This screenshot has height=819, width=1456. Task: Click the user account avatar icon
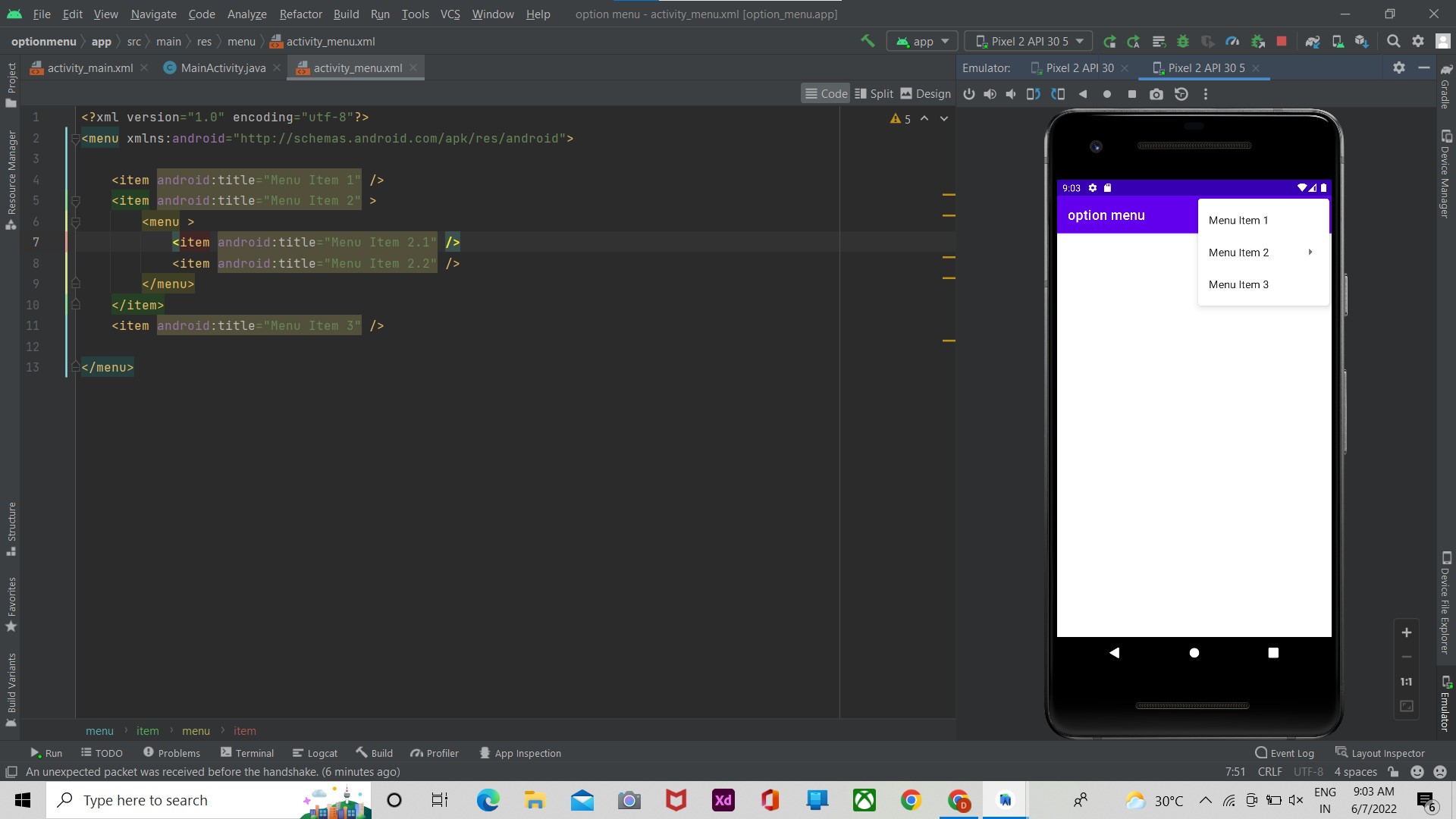tap(1442, 42)
